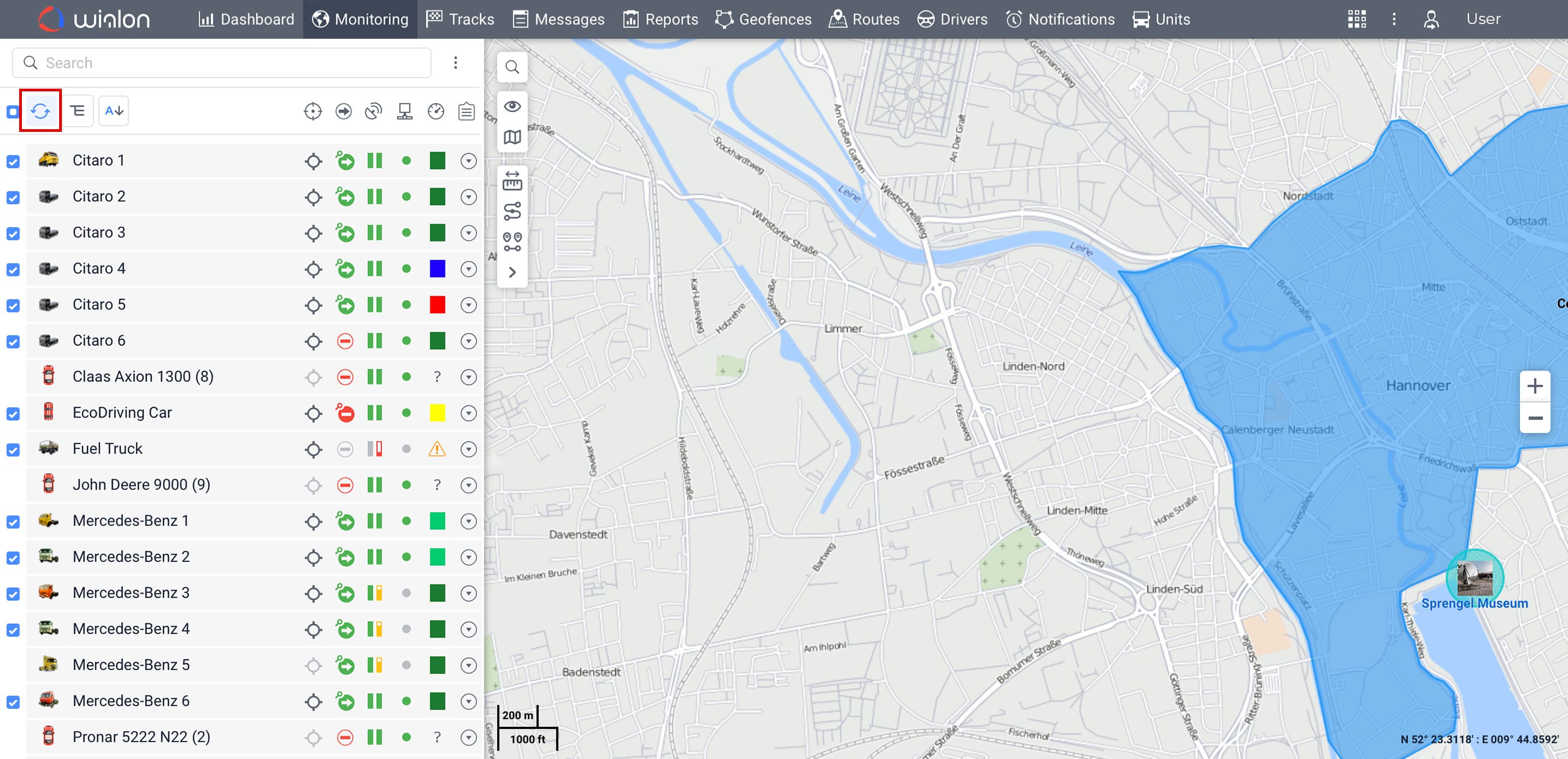Open Citaro 5 options dropdown

point(468,305)
